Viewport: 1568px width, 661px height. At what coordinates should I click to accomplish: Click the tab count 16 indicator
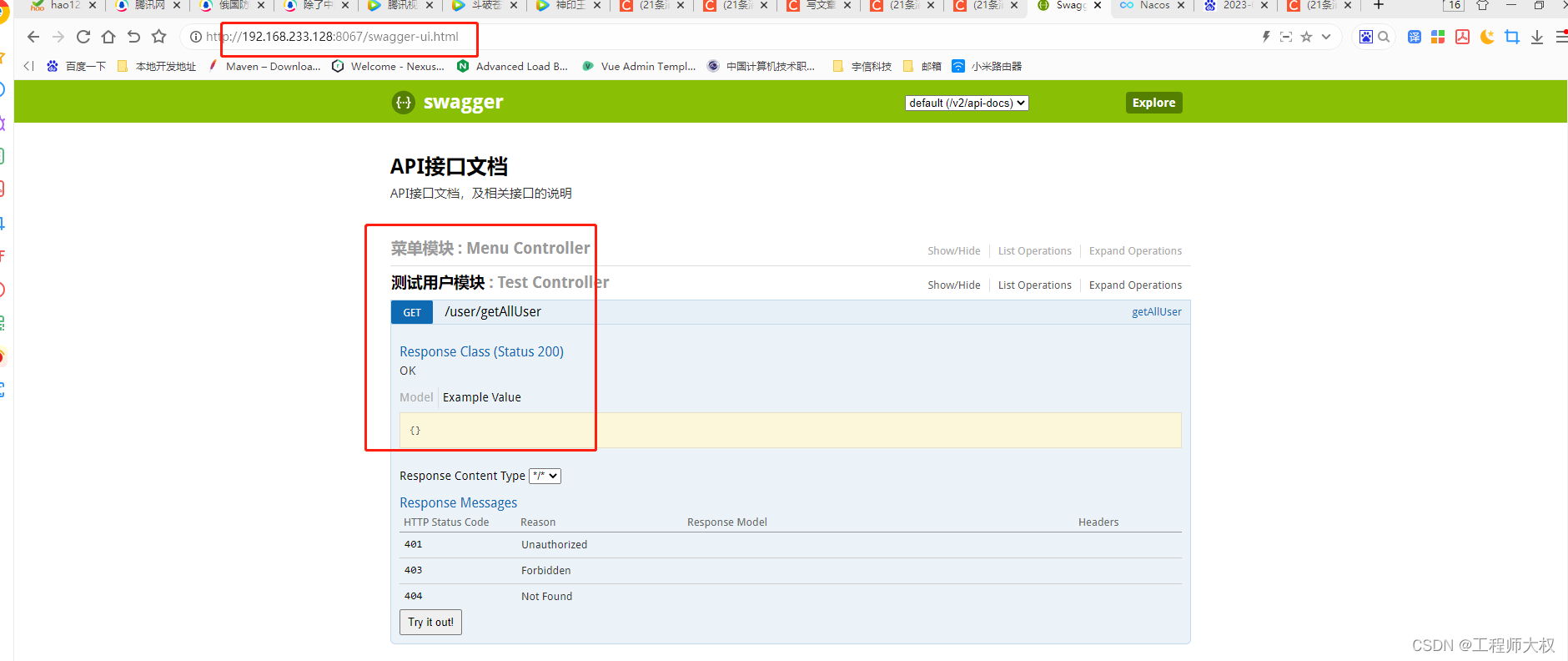pos(1454,5)
